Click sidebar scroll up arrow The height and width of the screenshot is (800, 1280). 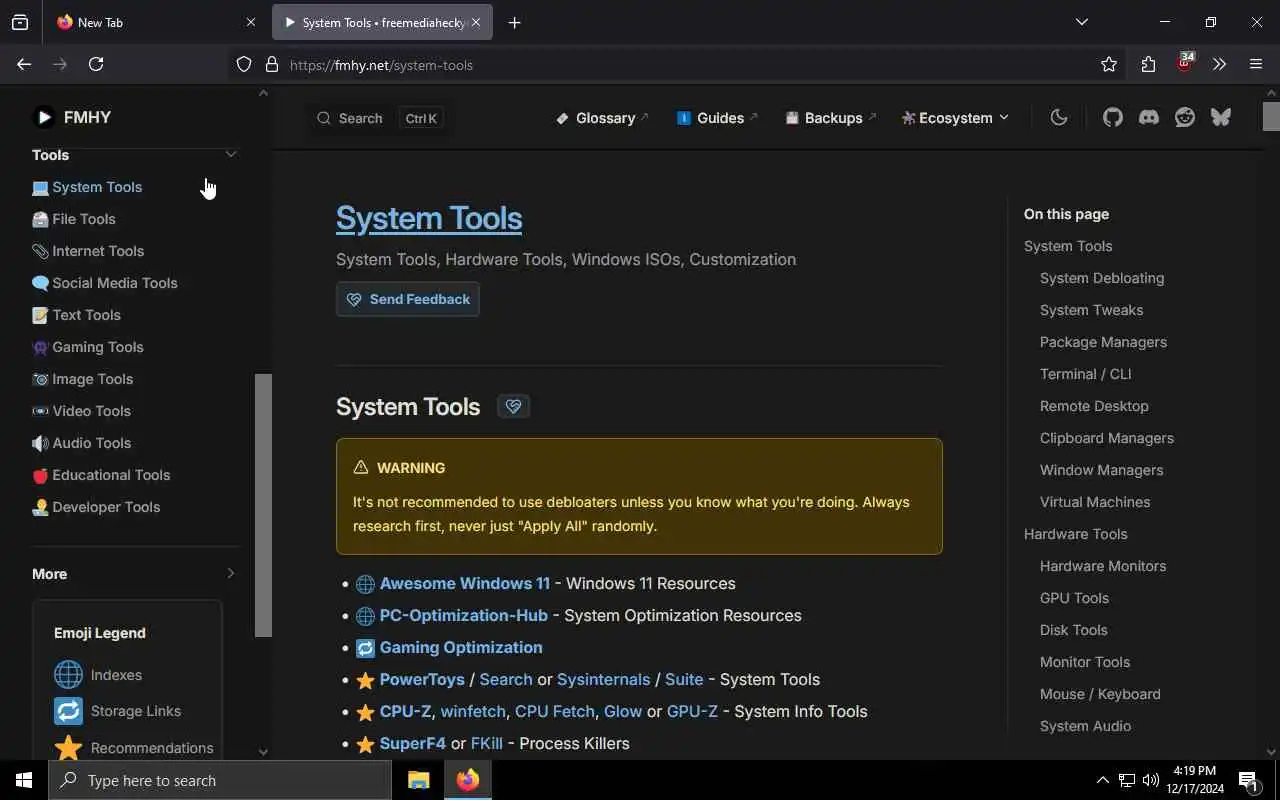(x=263, y=93)
